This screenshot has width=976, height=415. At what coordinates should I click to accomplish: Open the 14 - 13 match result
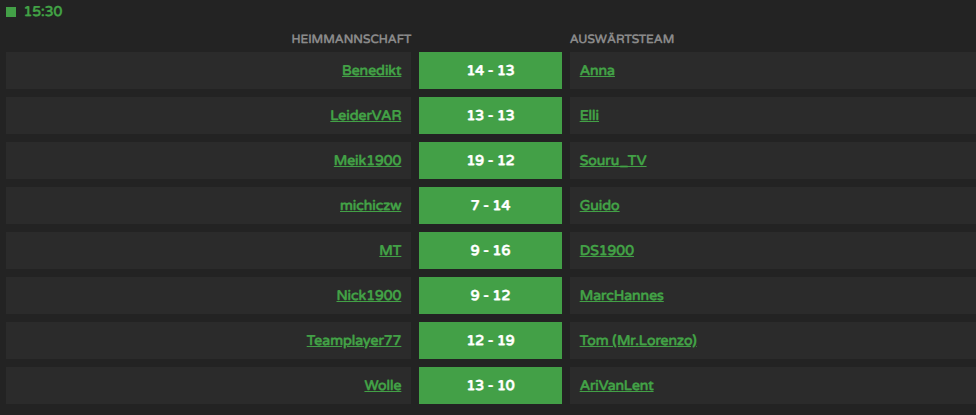pyautogui.click(x=490, y=70)
